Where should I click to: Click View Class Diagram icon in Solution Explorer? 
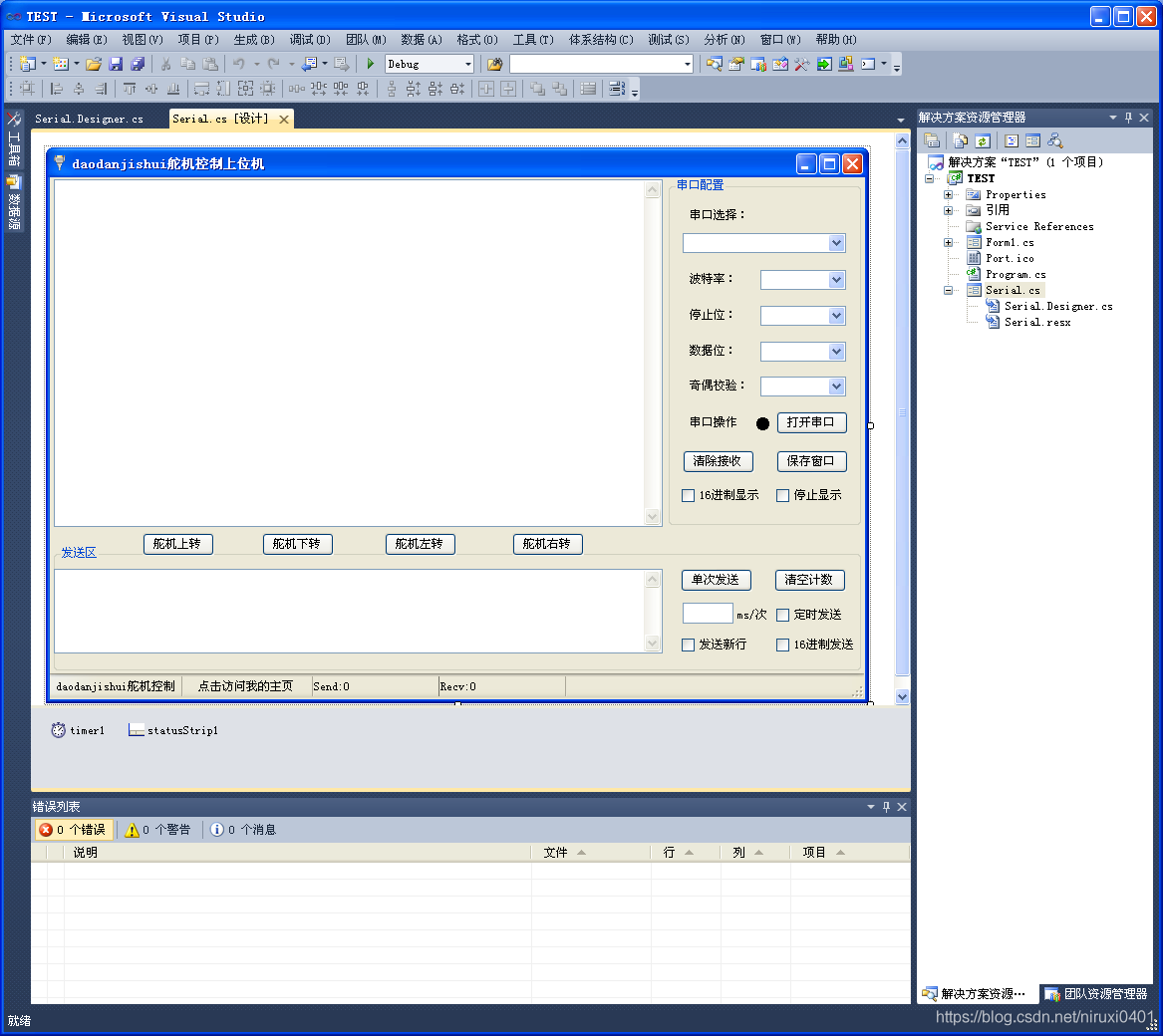tap(1055, 140)
